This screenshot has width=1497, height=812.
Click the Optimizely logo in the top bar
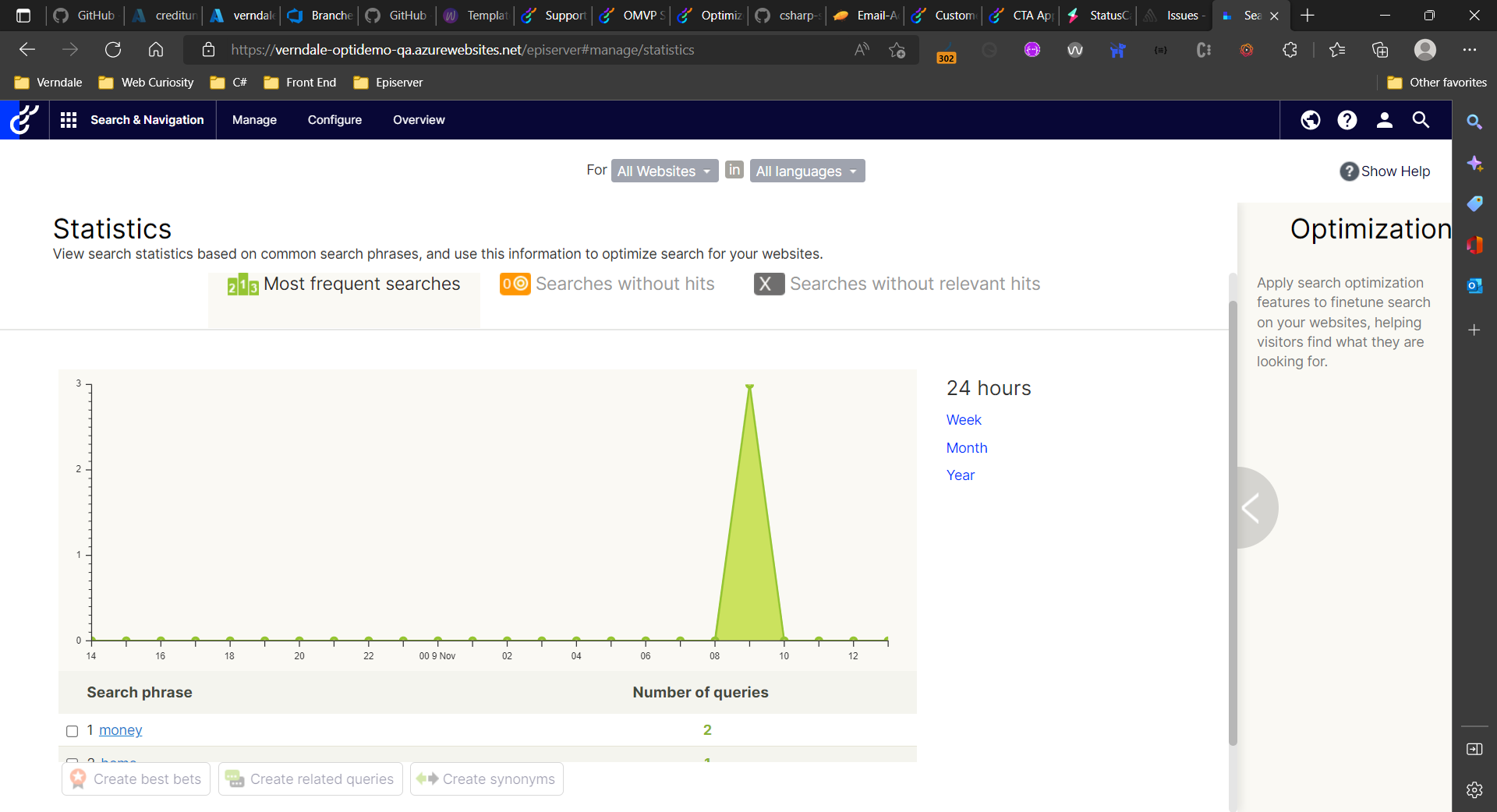coord(23,119)
